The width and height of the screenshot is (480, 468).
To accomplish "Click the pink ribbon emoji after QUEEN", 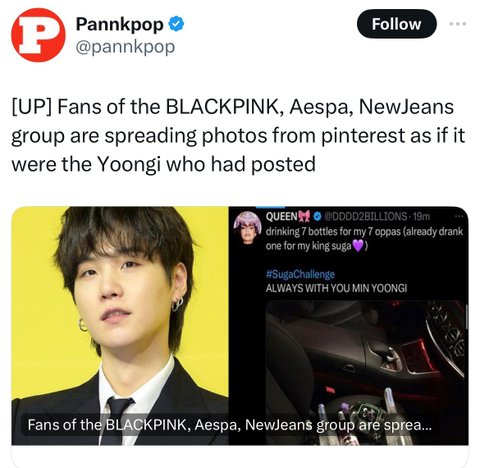I will point(305,217).
